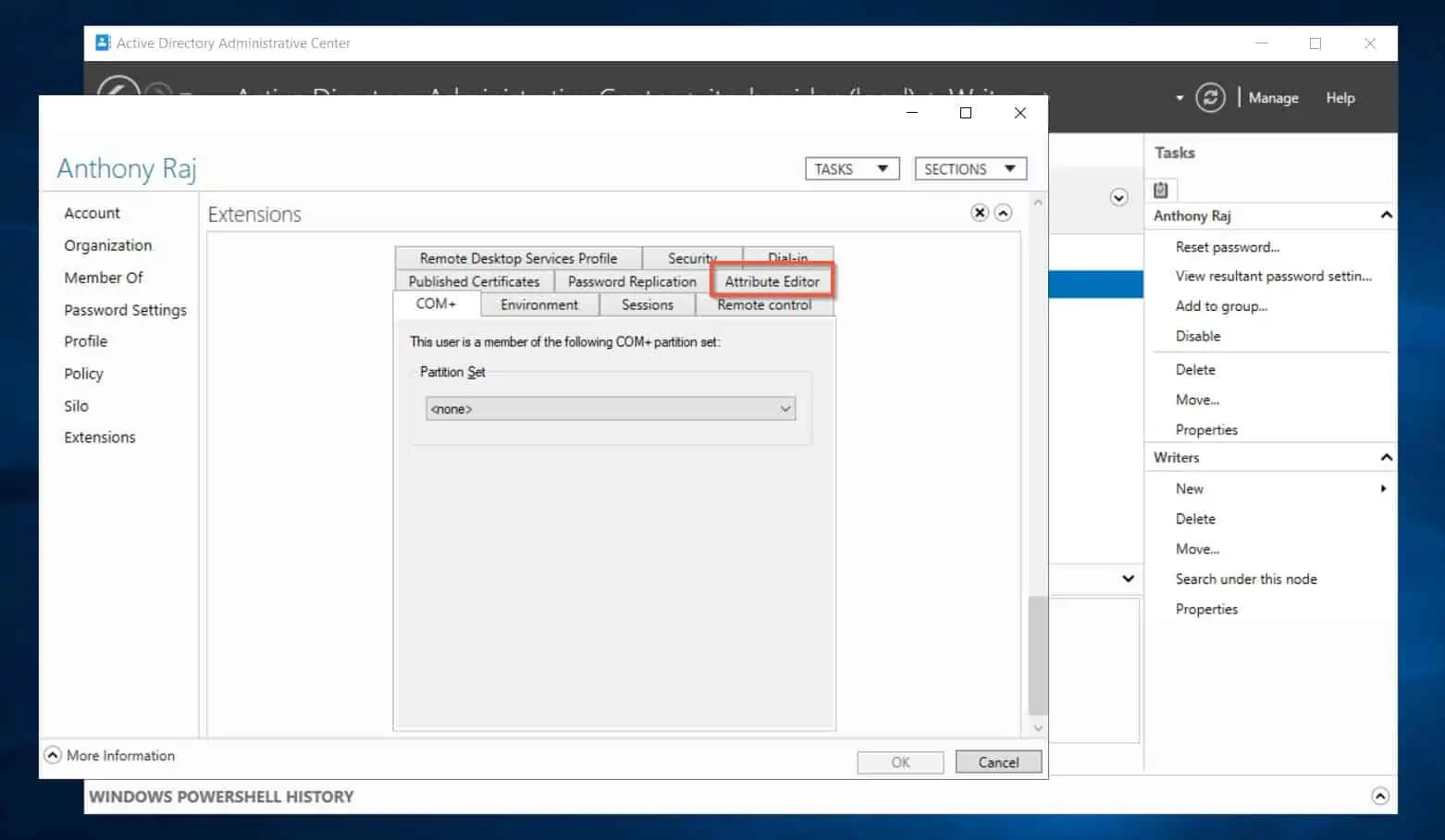Select the Dial-in tab
This screenshot has height=840, width=1445.
[788, 257]
